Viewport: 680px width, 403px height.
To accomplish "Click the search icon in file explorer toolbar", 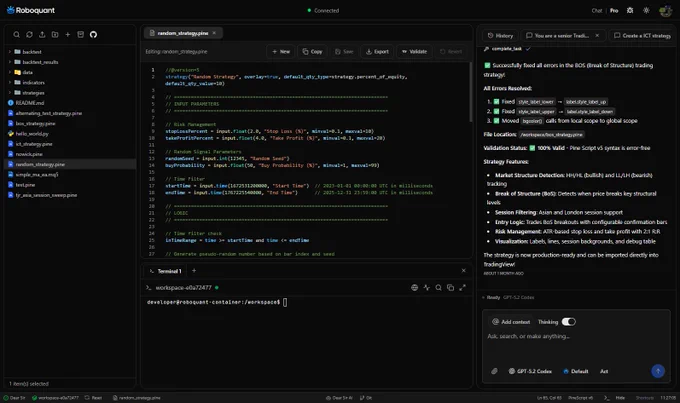I will [x=16, y=34].
